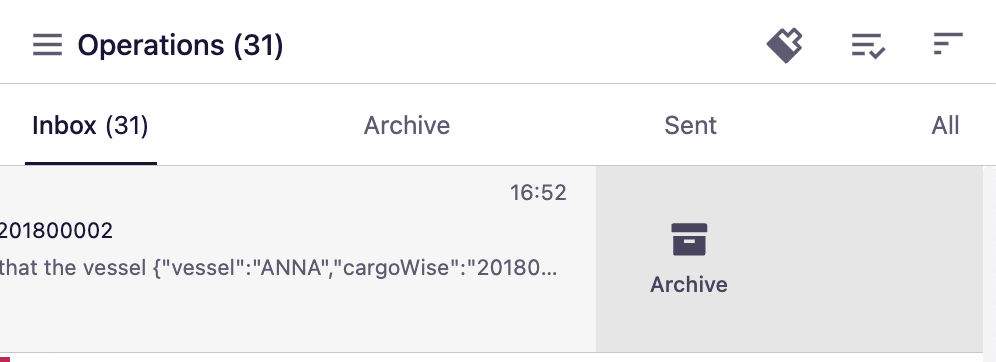This screenshot has width=996, height=362.
Task: Click the message preview mentioning vessel ANNA
Action: coord(278,268)
